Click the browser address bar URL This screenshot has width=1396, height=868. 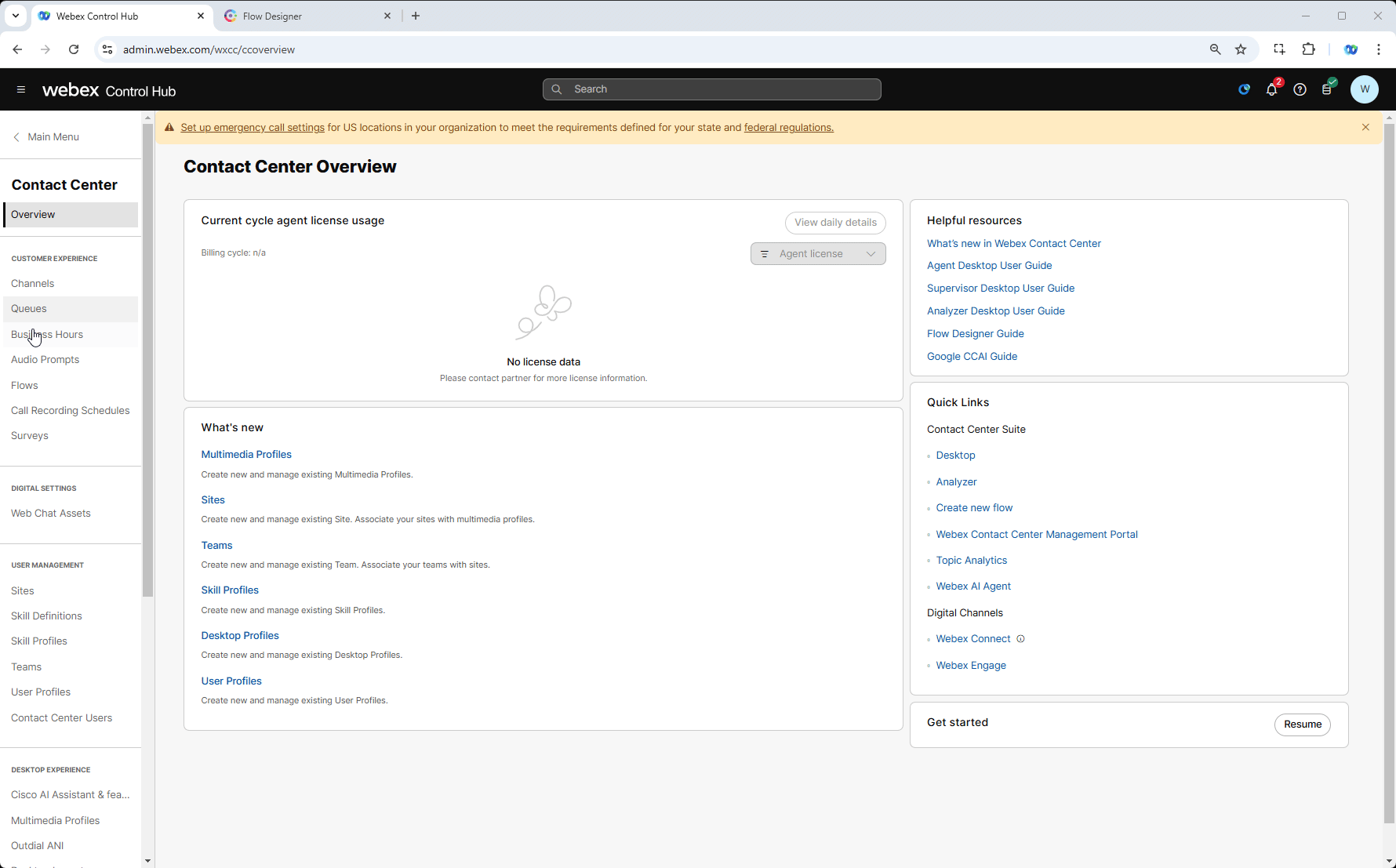coord(209,49)
